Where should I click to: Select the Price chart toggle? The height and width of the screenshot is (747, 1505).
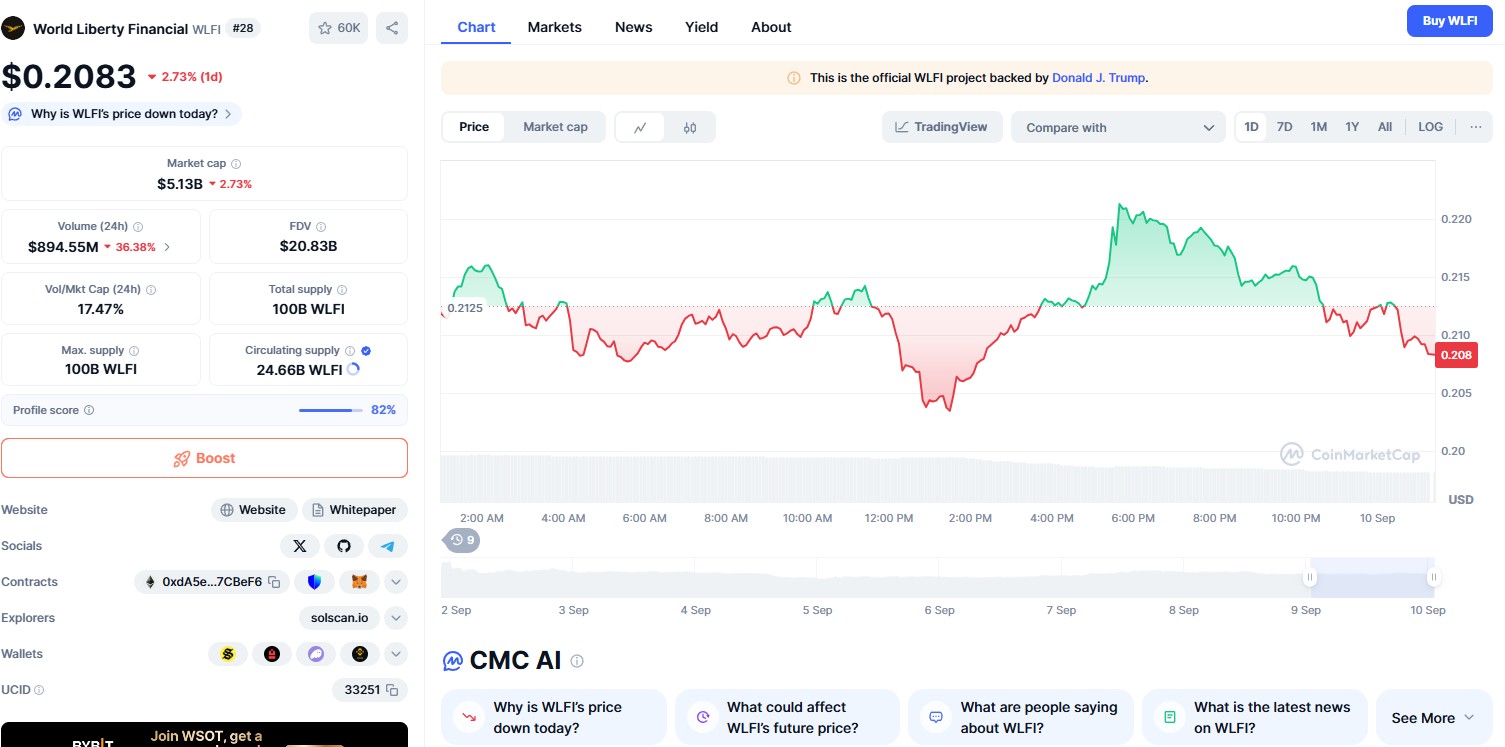tap(474, 127)
